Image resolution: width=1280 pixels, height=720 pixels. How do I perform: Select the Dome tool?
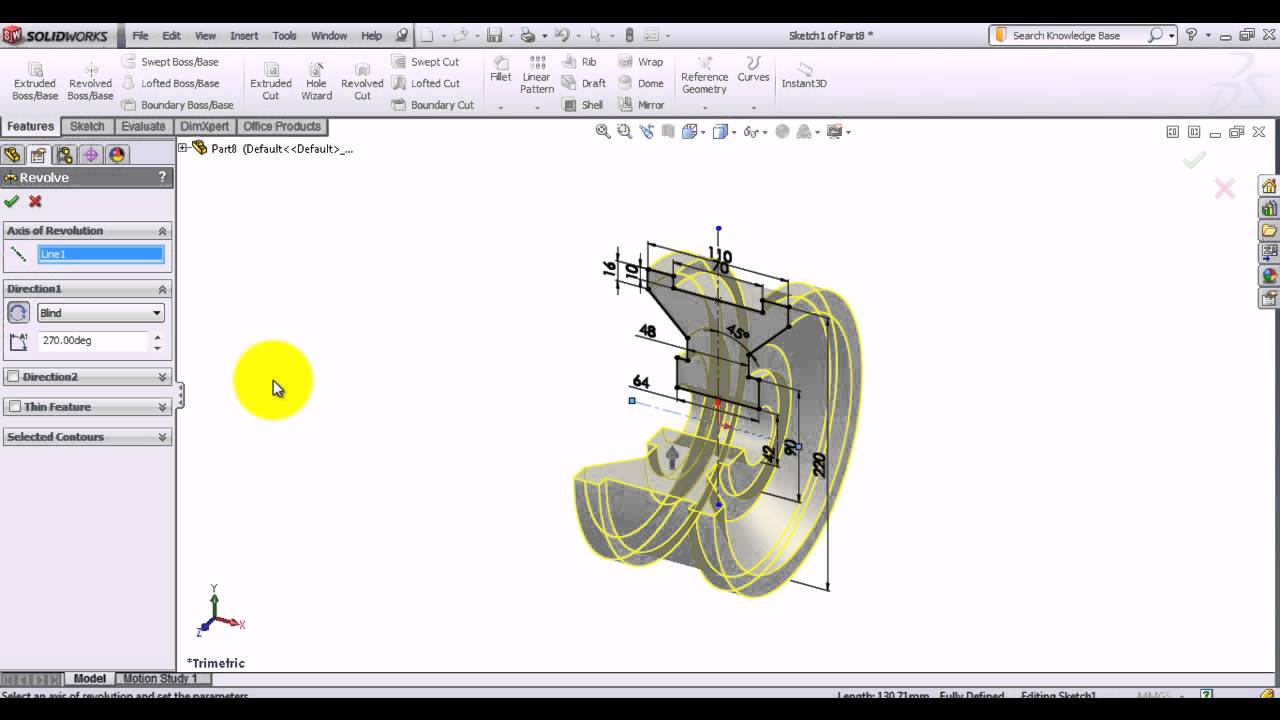(x=640, y=83)
